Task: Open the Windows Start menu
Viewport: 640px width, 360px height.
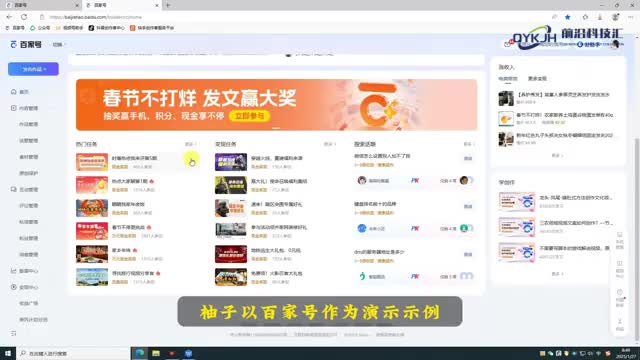Action: click(8, 353)
